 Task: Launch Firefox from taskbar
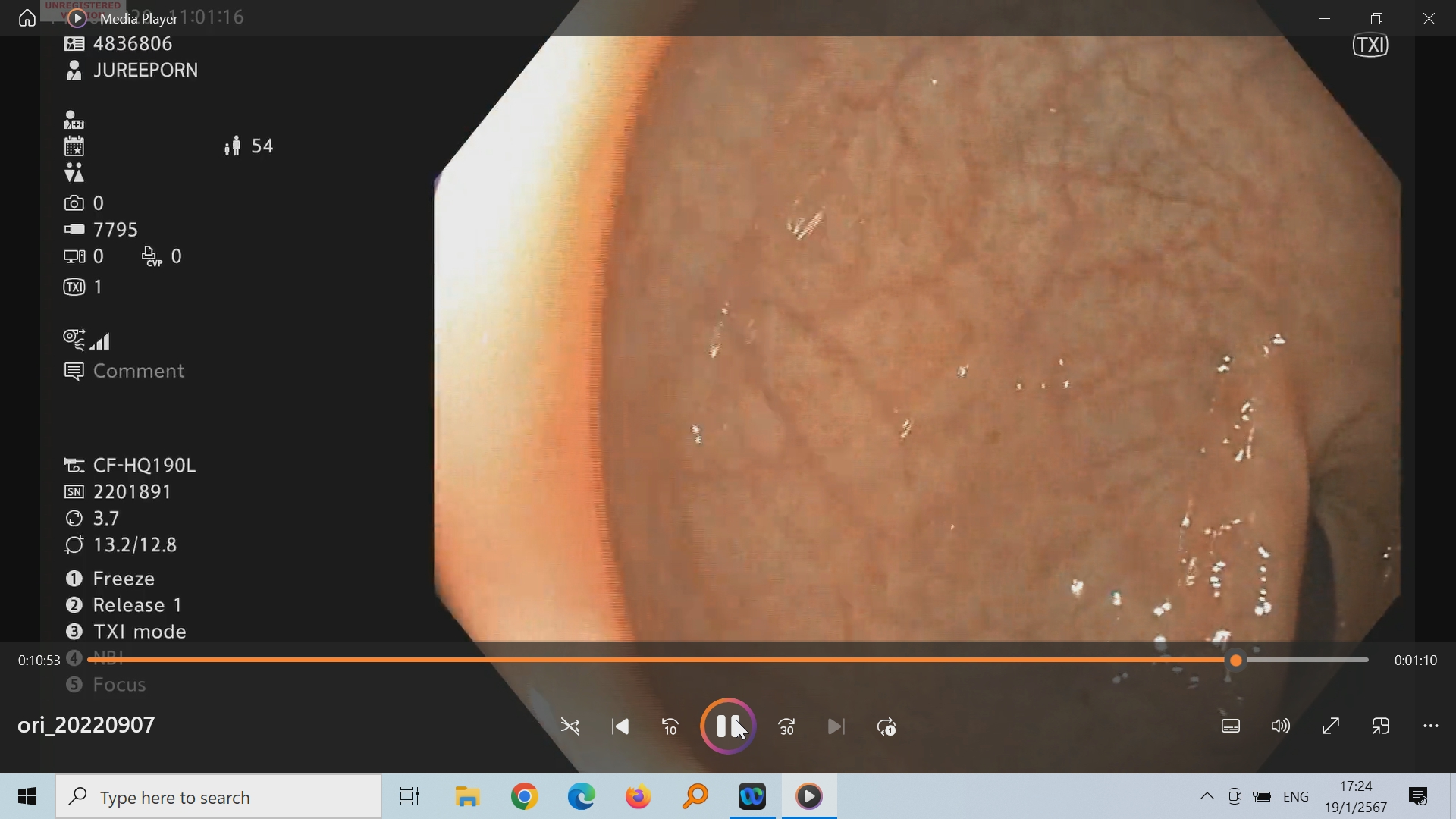[x=639, y=797]
